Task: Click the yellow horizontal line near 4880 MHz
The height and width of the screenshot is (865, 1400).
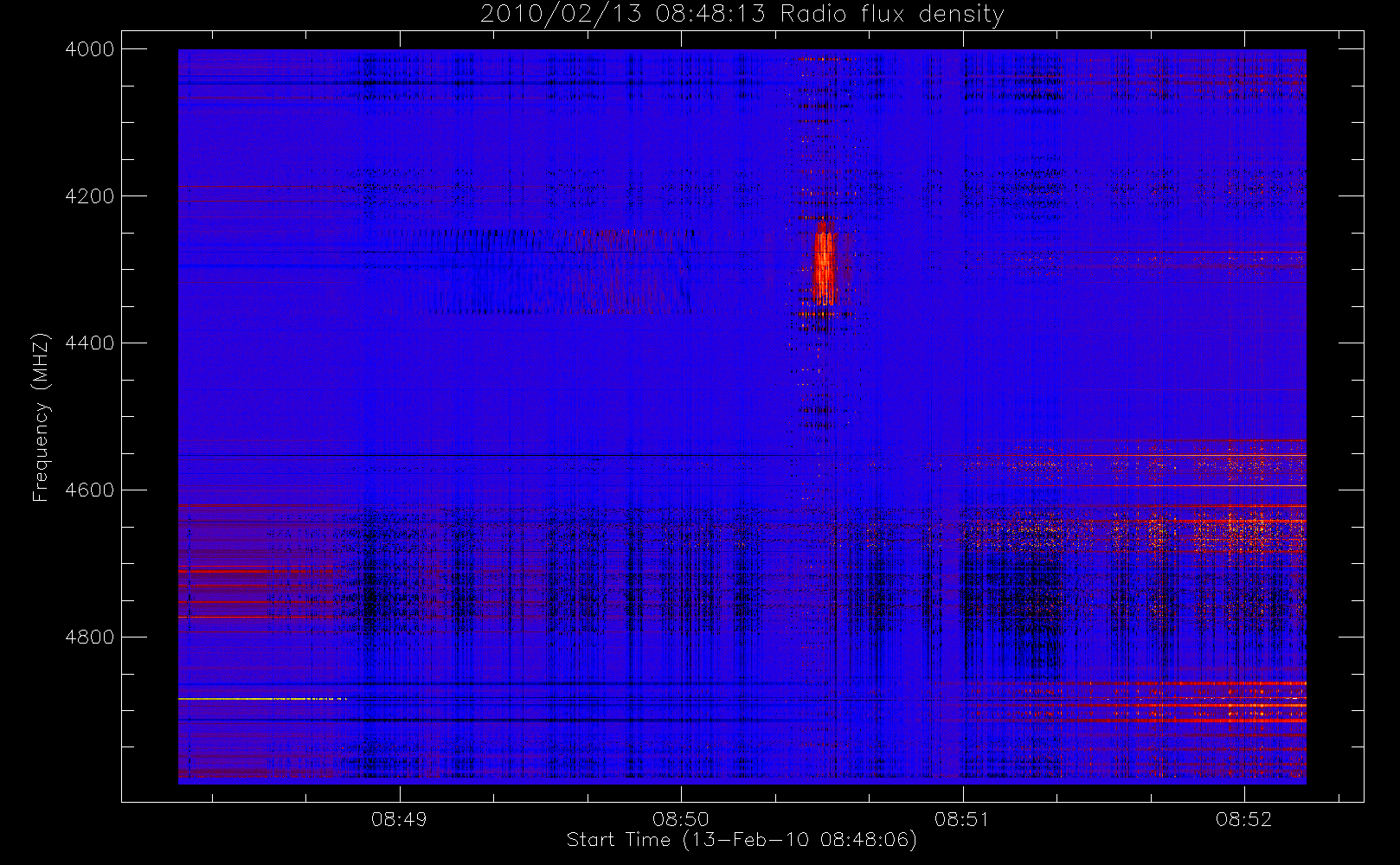Action: coord(262,698)
